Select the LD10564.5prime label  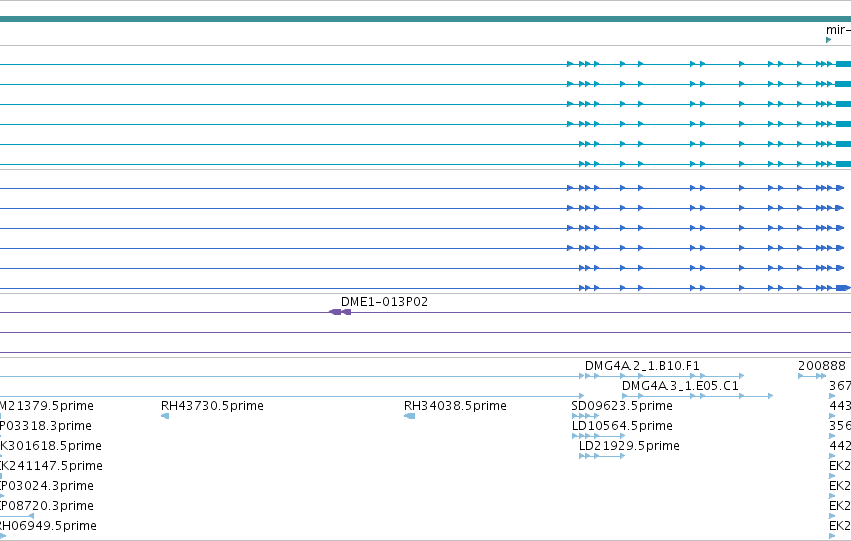622,426
